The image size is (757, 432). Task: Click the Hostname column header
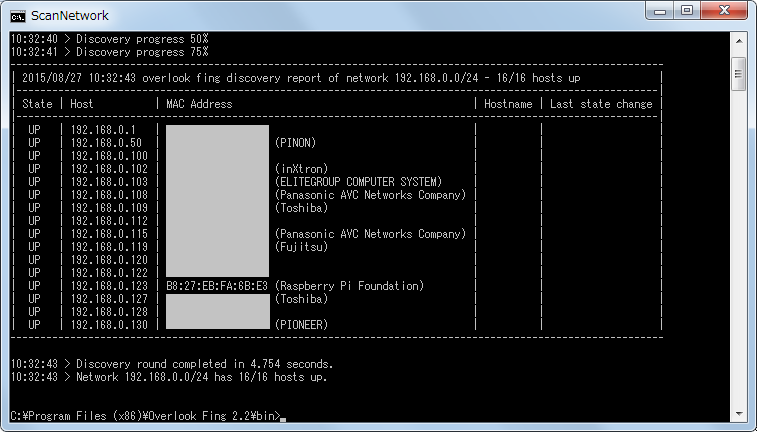(x=508, y=104)
